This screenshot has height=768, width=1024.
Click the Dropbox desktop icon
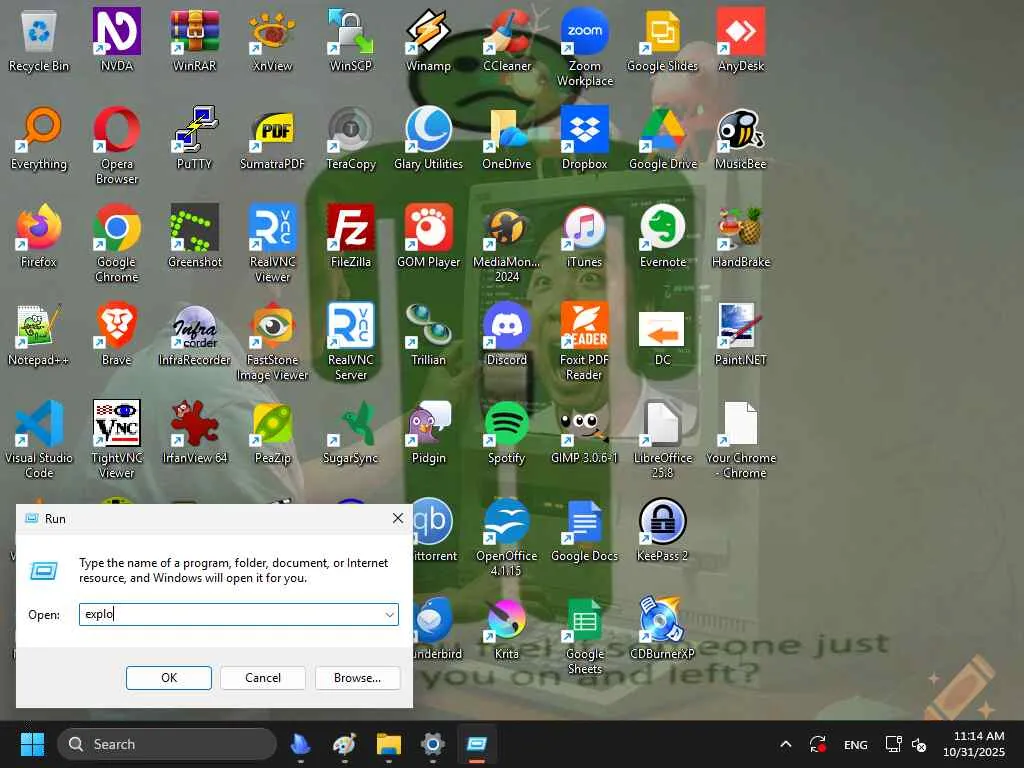pos(584,138)
